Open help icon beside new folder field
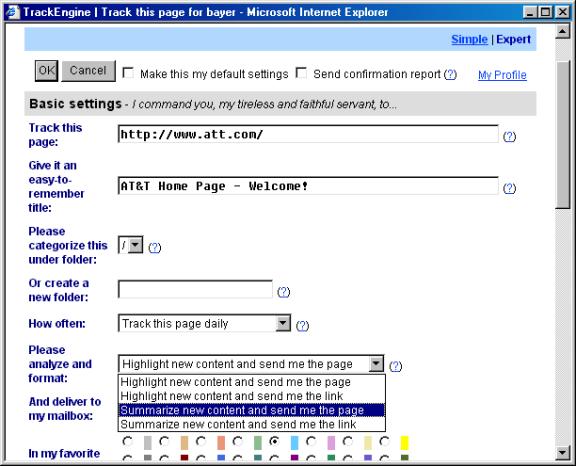The height and width of the screenshot is (466, 576). 283,292
